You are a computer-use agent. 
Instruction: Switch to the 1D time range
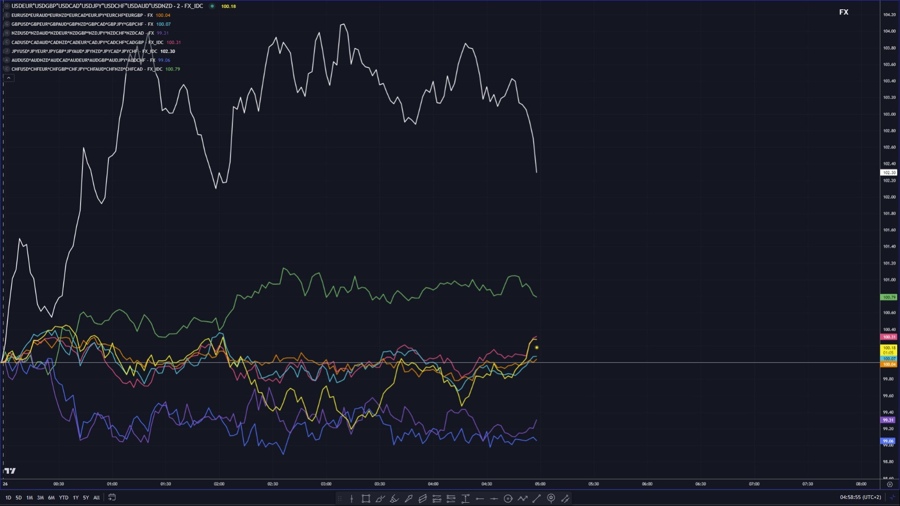coord(8,497)
